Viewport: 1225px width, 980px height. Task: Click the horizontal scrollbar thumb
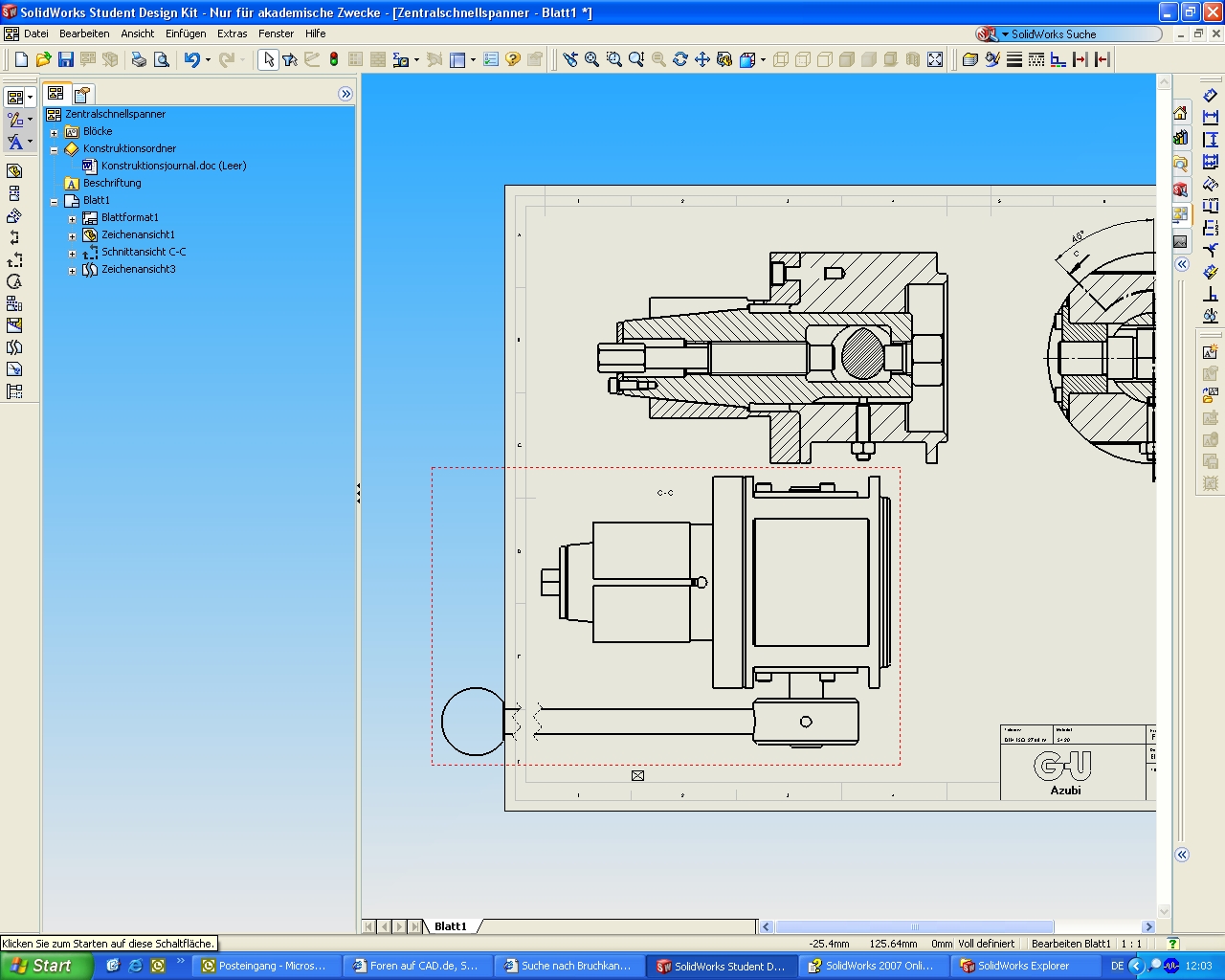pos(914,926)
